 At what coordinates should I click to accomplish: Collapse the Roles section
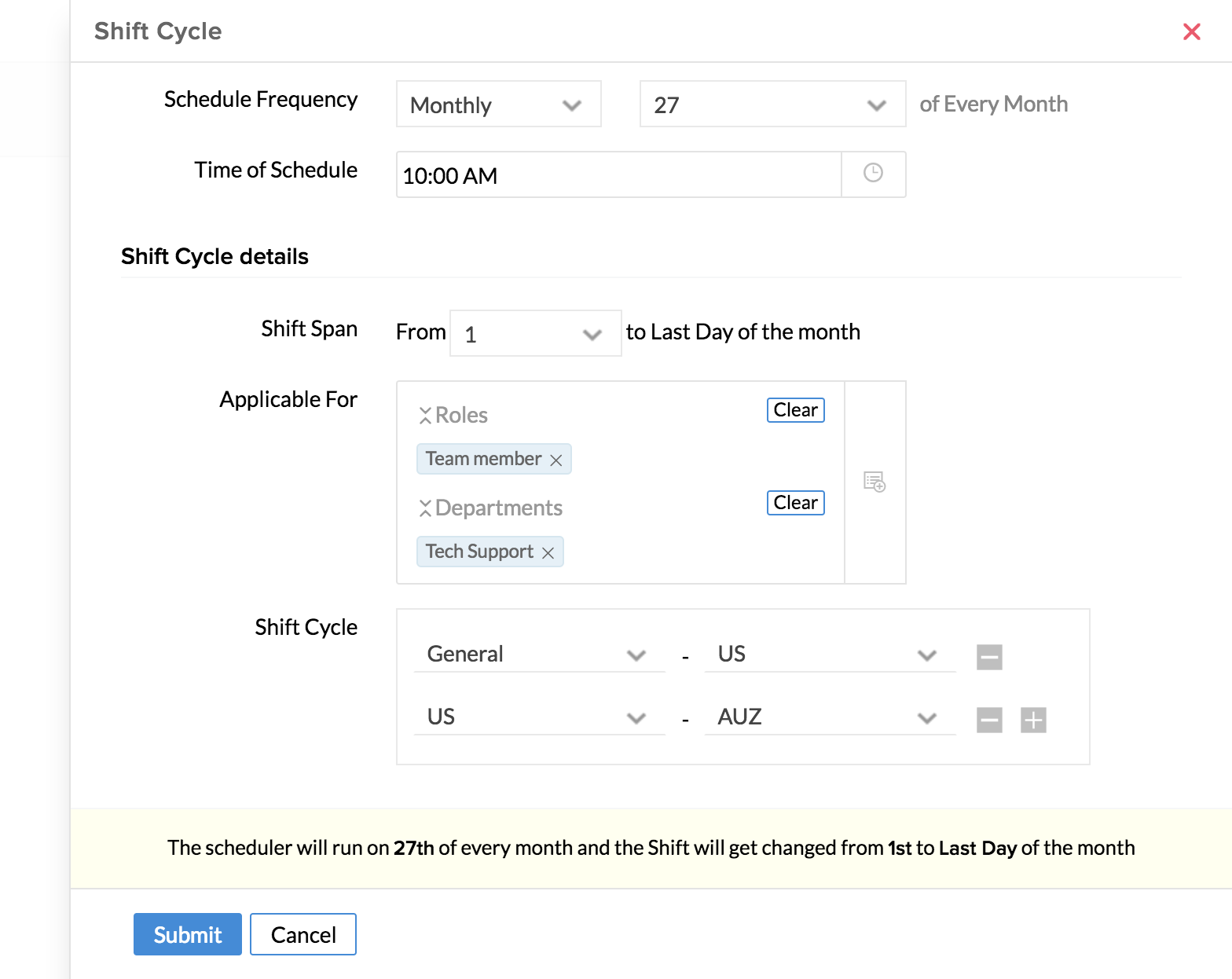pos(425,416)
